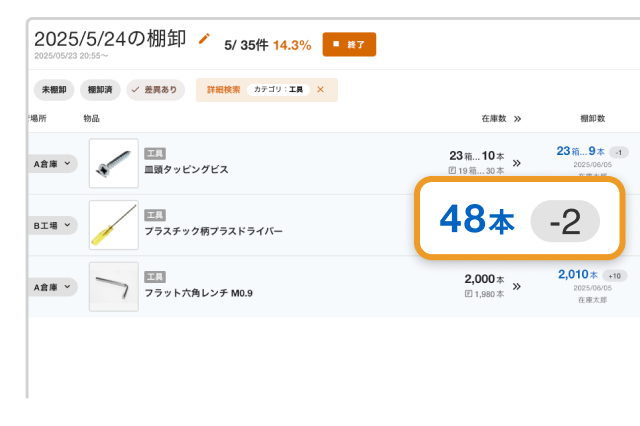The width and height of the screenshot is (640, 426).
Task: Select the 未棚卸 filter chip
Action: (53, 90)
